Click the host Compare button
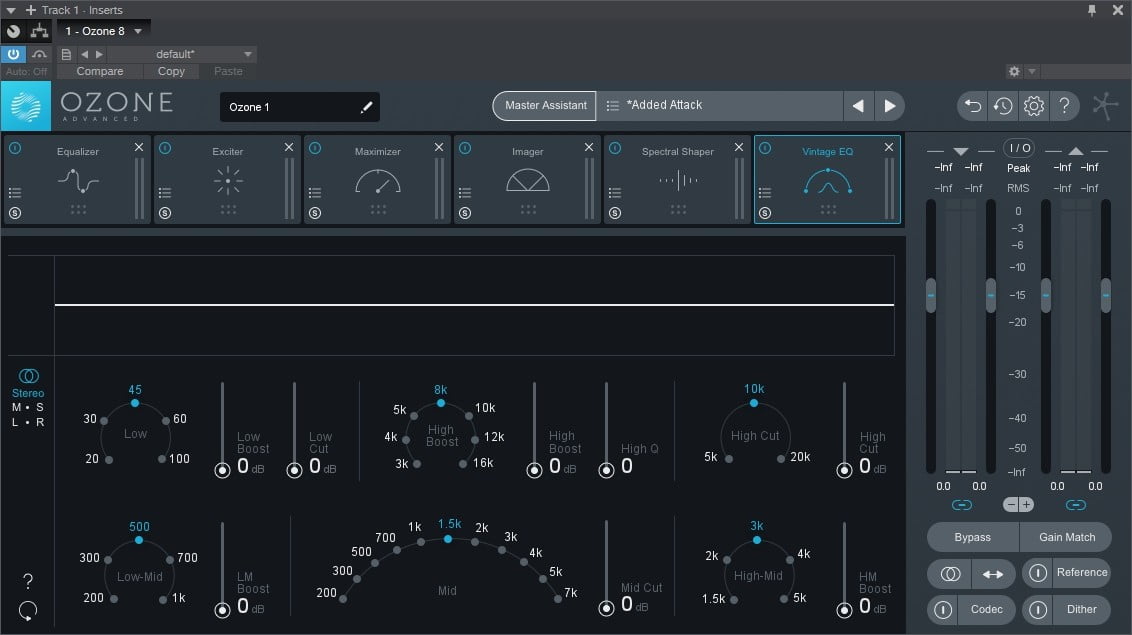The width and height of the screenshot is (1132, 635). click(x=100, y=71)
